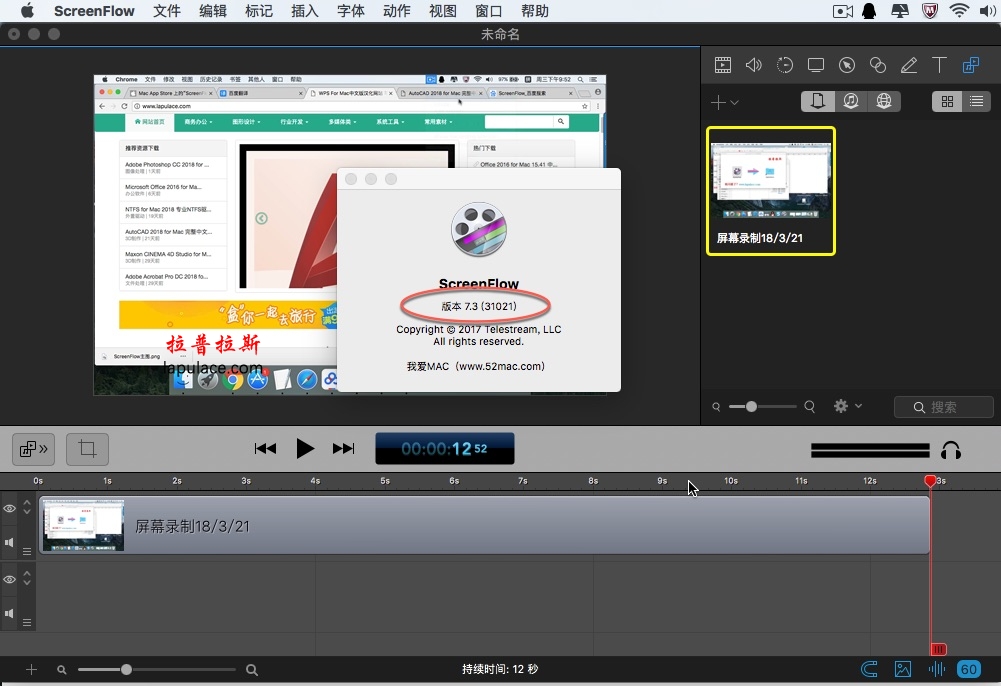Hide the 屏幕录制18/3/21 track with eye icon
This screenshot has height=686, width=1001.
click(10, 509)
